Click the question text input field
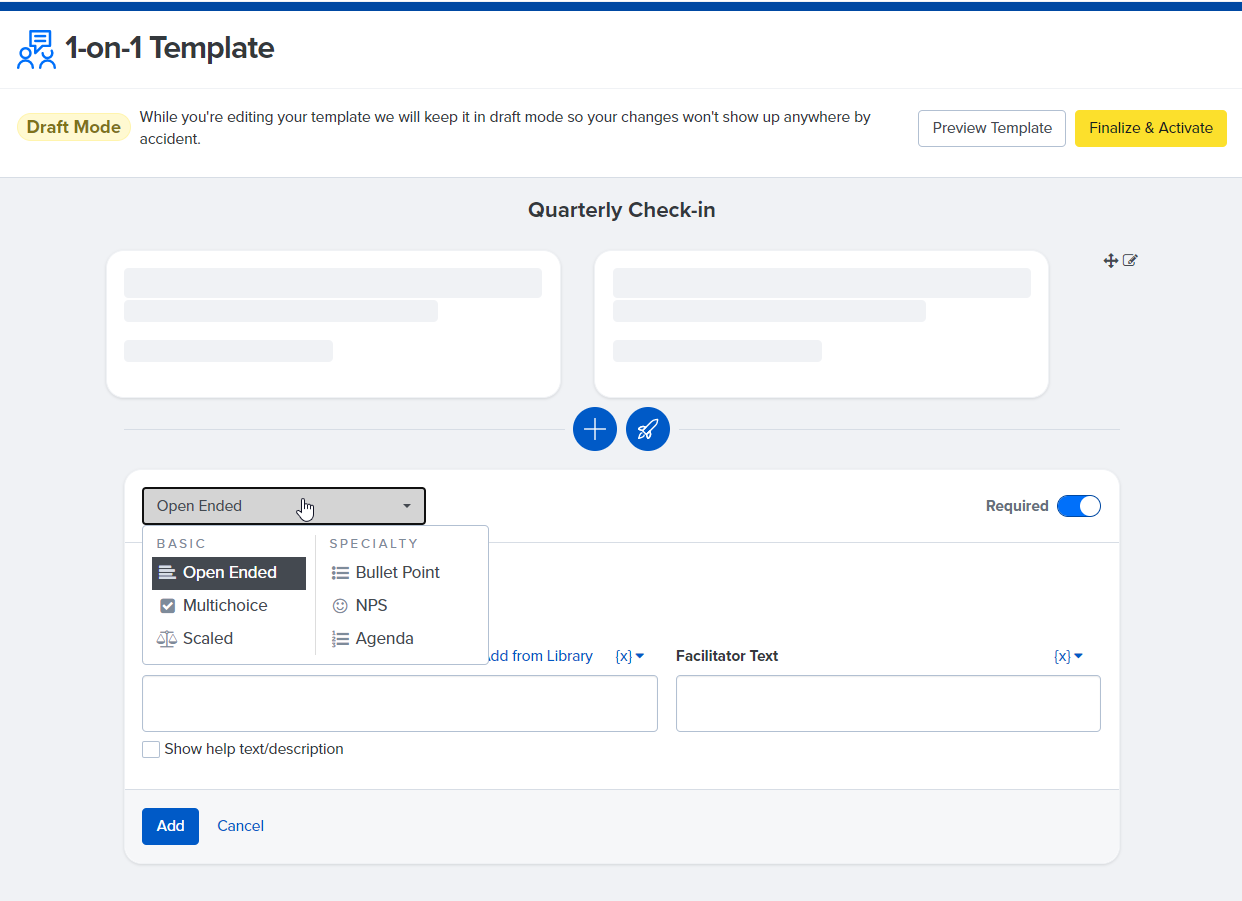Image resolution: width=1242 pixels, height=901 pixels. 400,703
